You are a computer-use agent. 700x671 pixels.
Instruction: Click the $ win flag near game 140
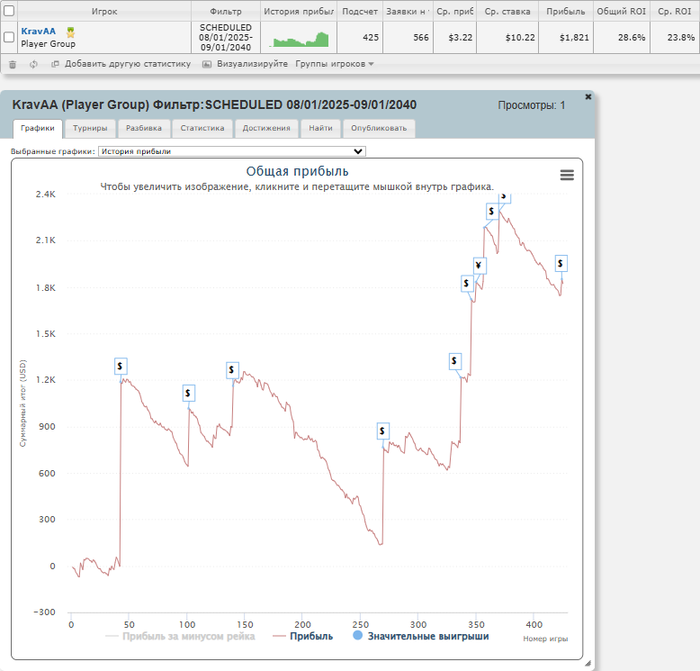(232, 370)
